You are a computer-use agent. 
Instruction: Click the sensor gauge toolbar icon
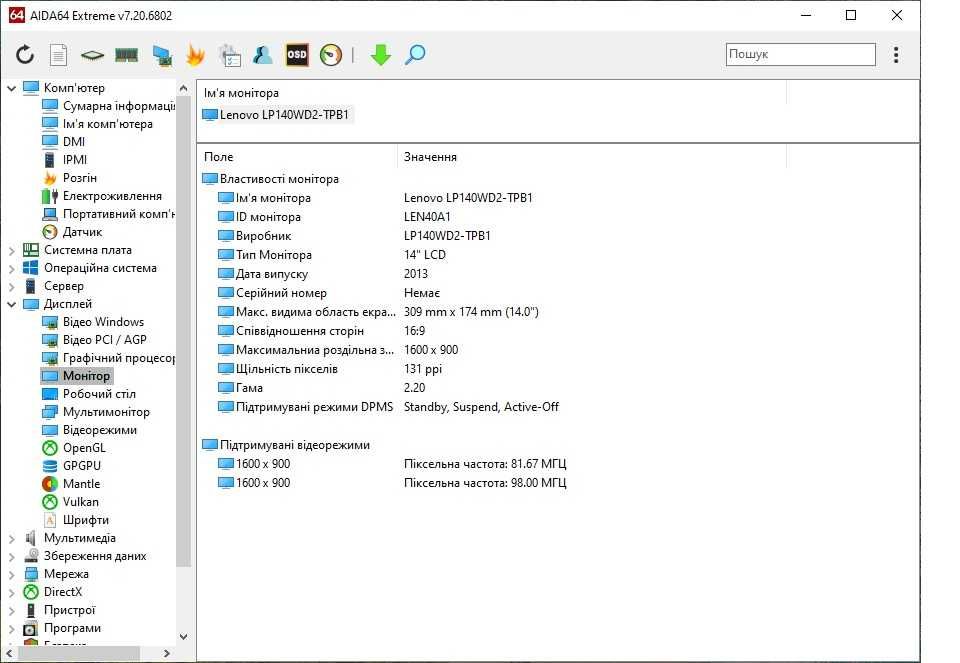pyautogui.click(x=331, y=55)
